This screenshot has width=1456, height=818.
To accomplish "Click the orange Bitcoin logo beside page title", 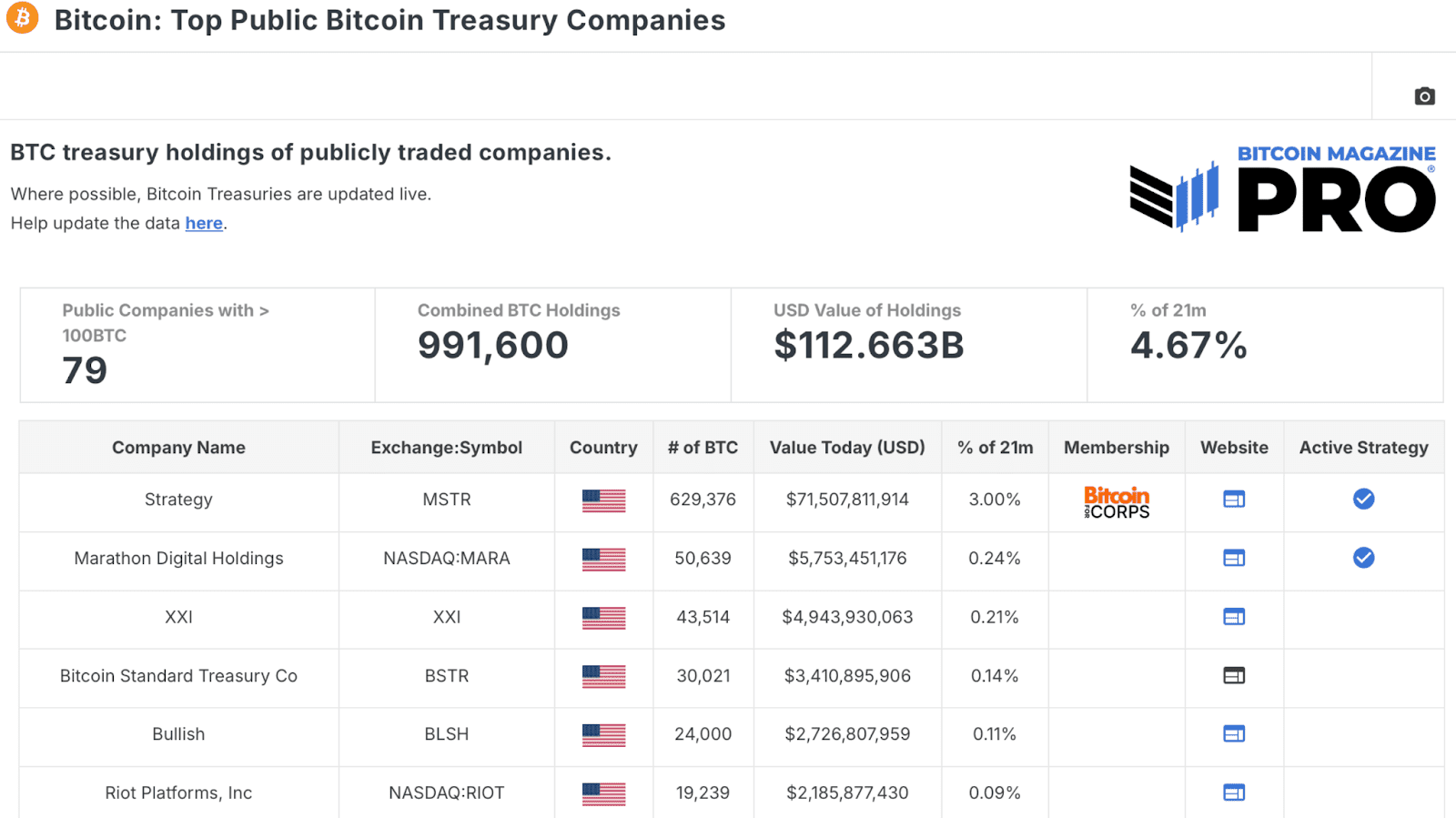I will click(22, 17).
